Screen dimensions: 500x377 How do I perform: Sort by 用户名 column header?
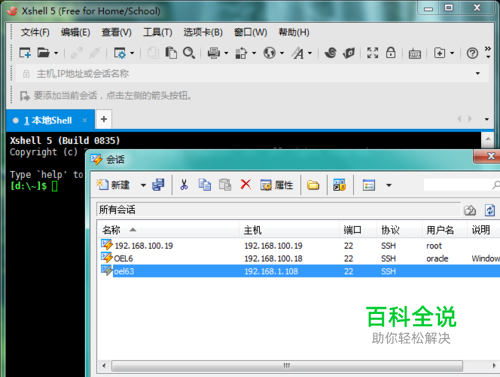[444, 230]
